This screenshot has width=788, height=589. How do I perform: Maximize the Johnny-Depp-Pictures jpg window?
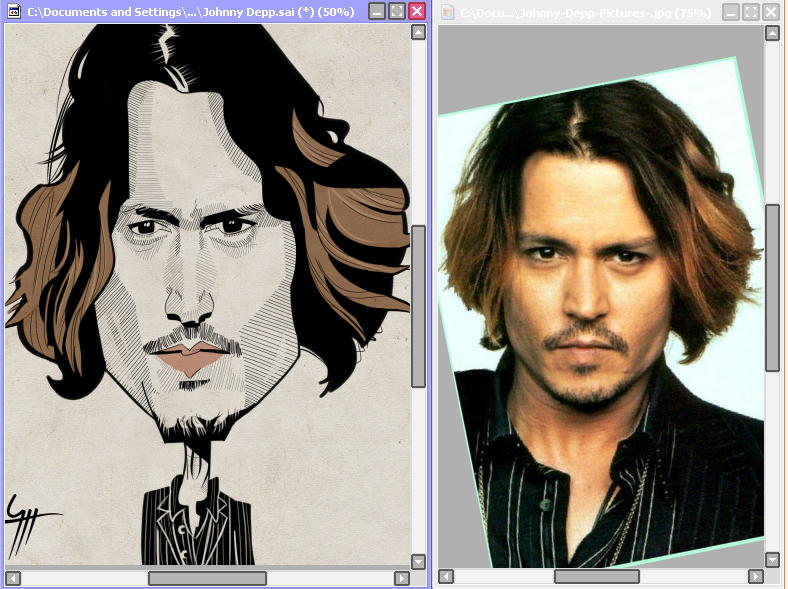tap(751, 12)
